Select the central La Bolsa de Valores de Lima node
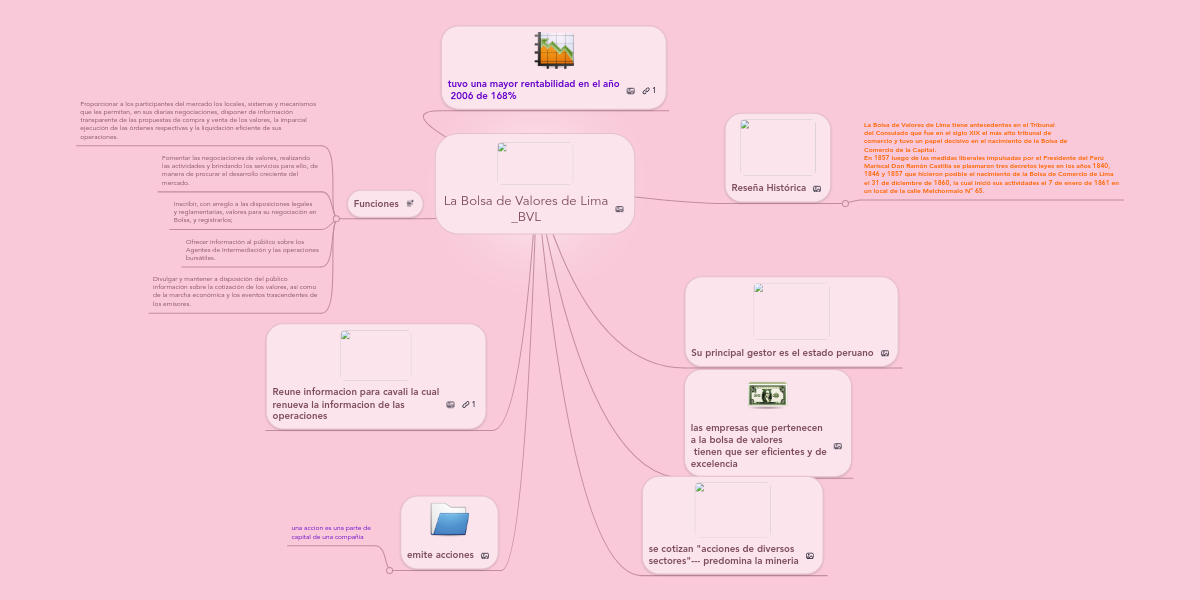 526,208
